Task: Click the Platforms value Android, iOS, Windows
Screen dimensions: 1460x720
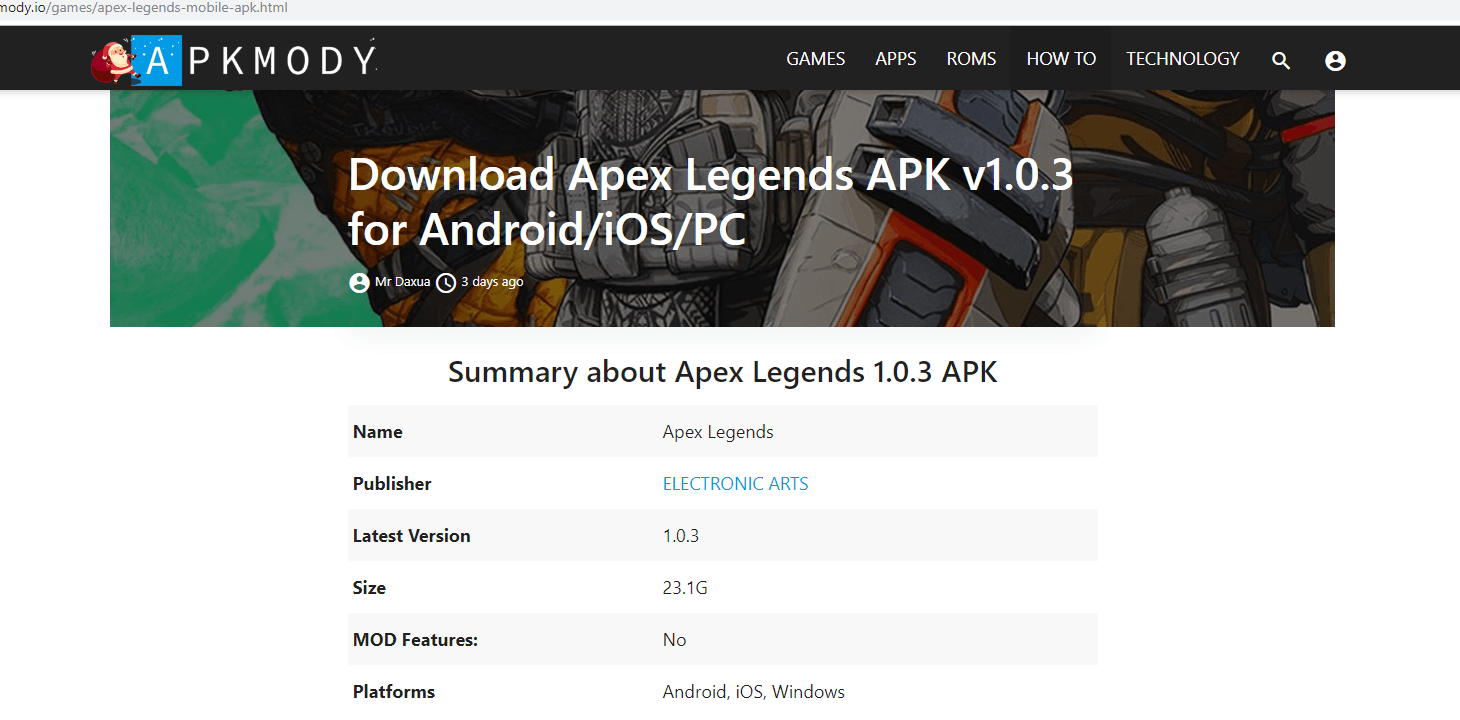Action: coord(753,692)
